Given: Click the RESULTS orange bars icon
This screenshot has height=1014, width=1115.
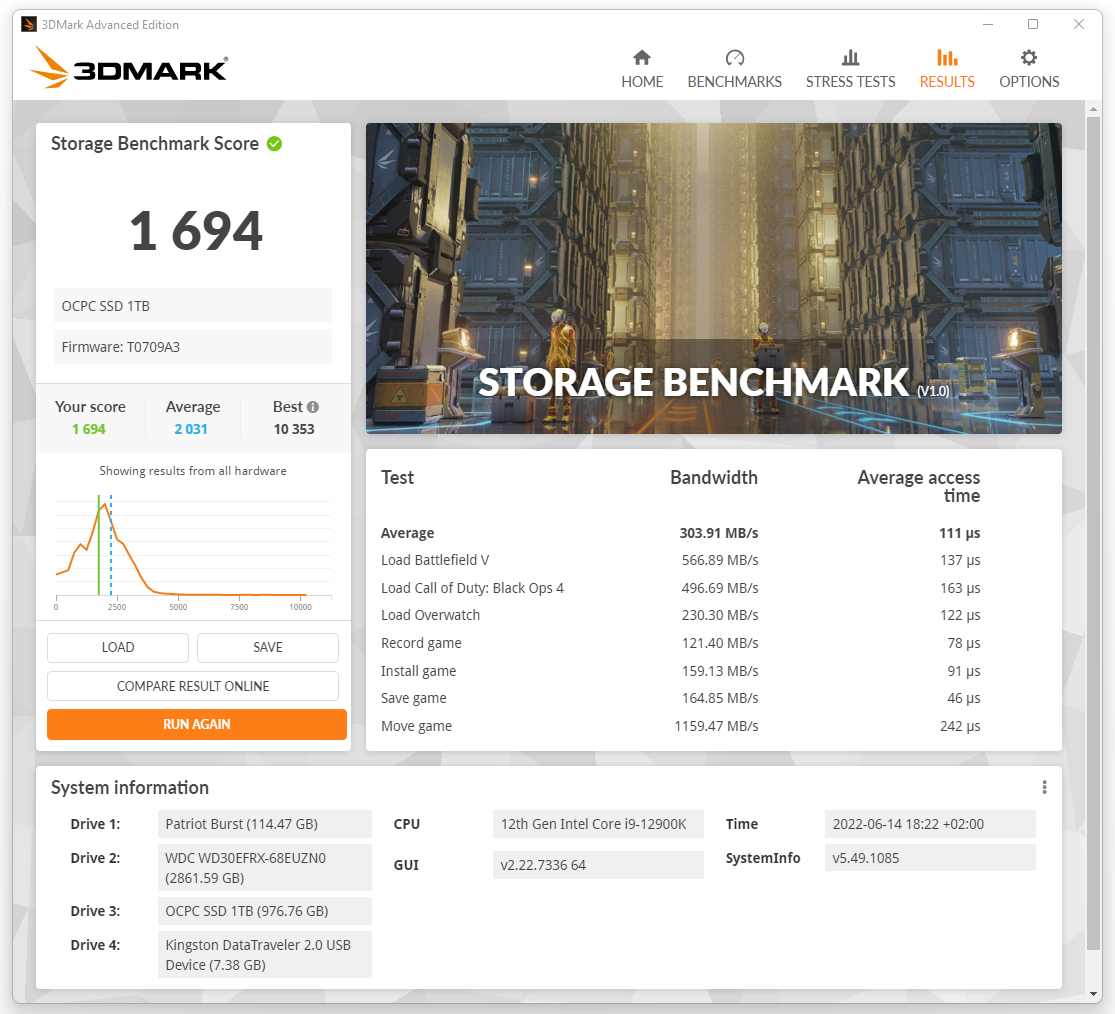Looking at the screenshot, I should (946, 58).
